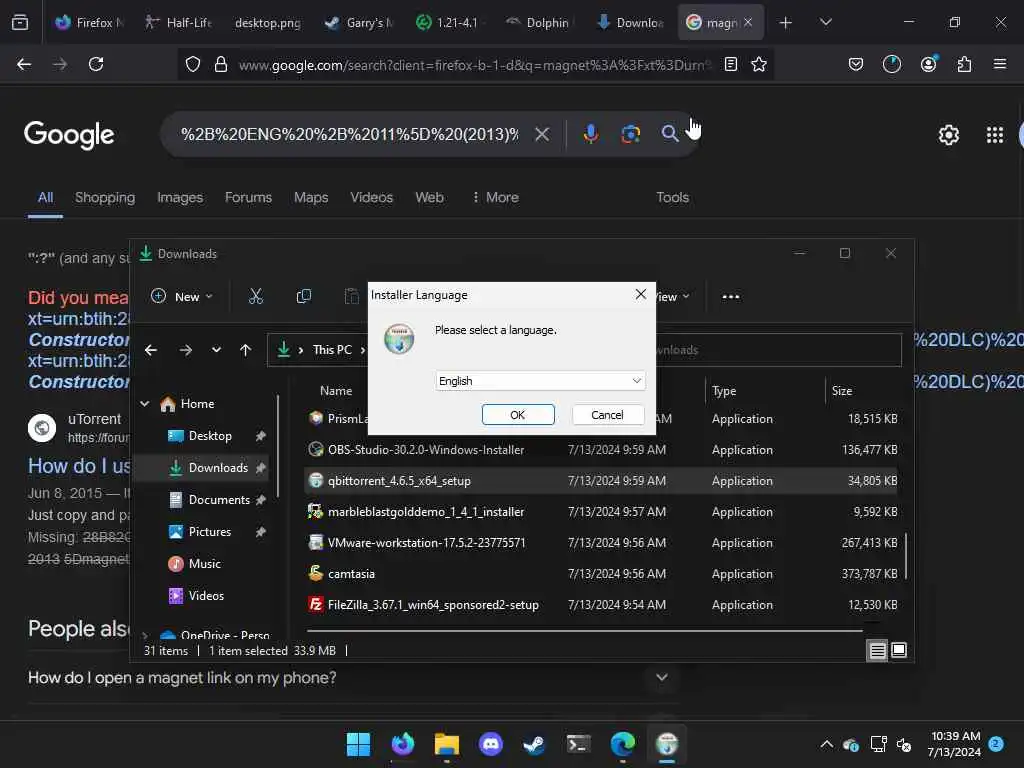Switch Explorer to large thumbnails view
This screenshot has height=768, width=1024.
tap(899, 650)
